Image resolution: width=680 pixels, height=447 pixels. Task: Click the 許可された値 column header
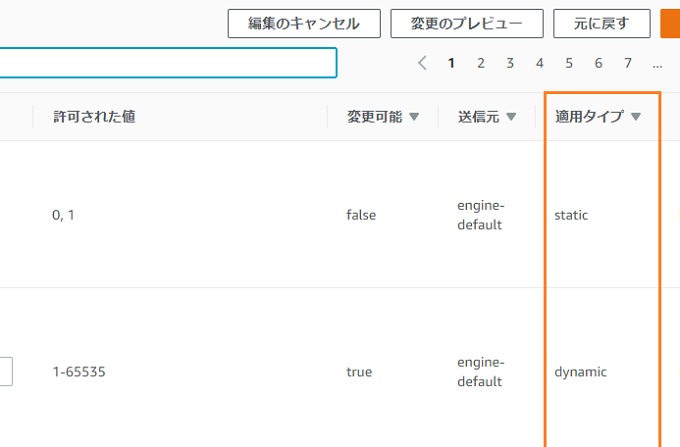94,117
